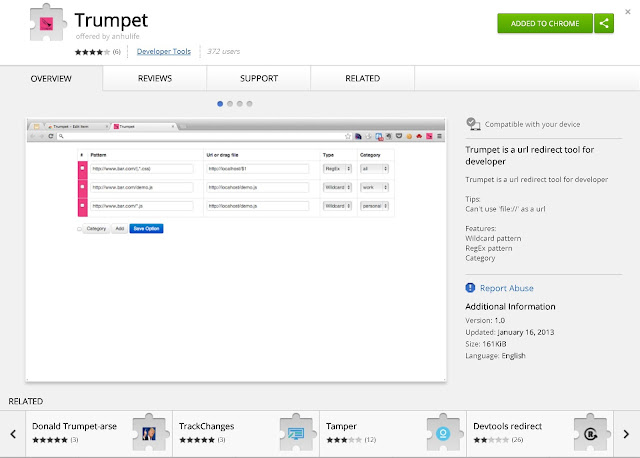
Task: Switch to the Support tab
Action: (259, 78)
